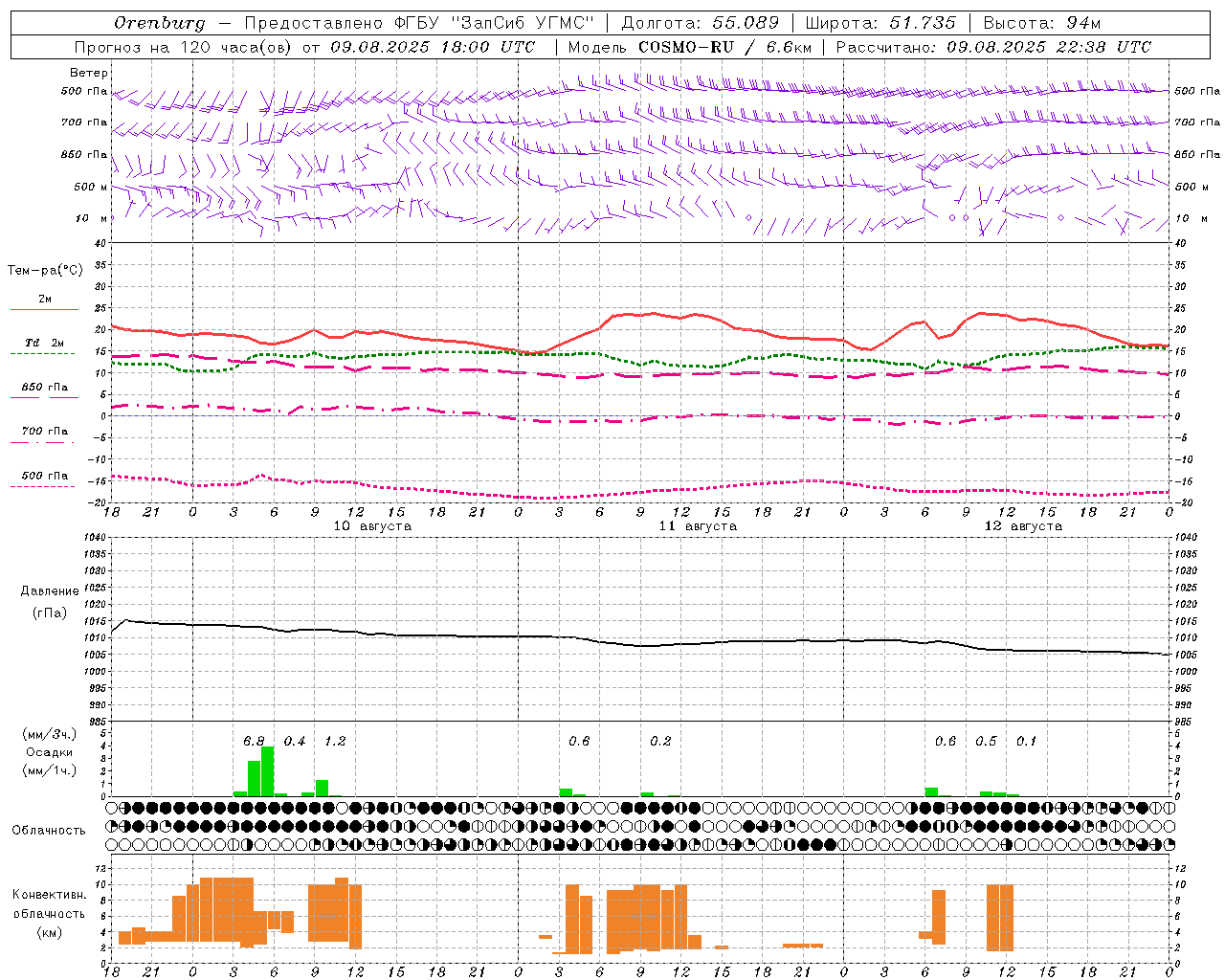The height and width of the screenshot is (980, 1225).
Task: Click the Осадки panel label
Action: (49, 752)
